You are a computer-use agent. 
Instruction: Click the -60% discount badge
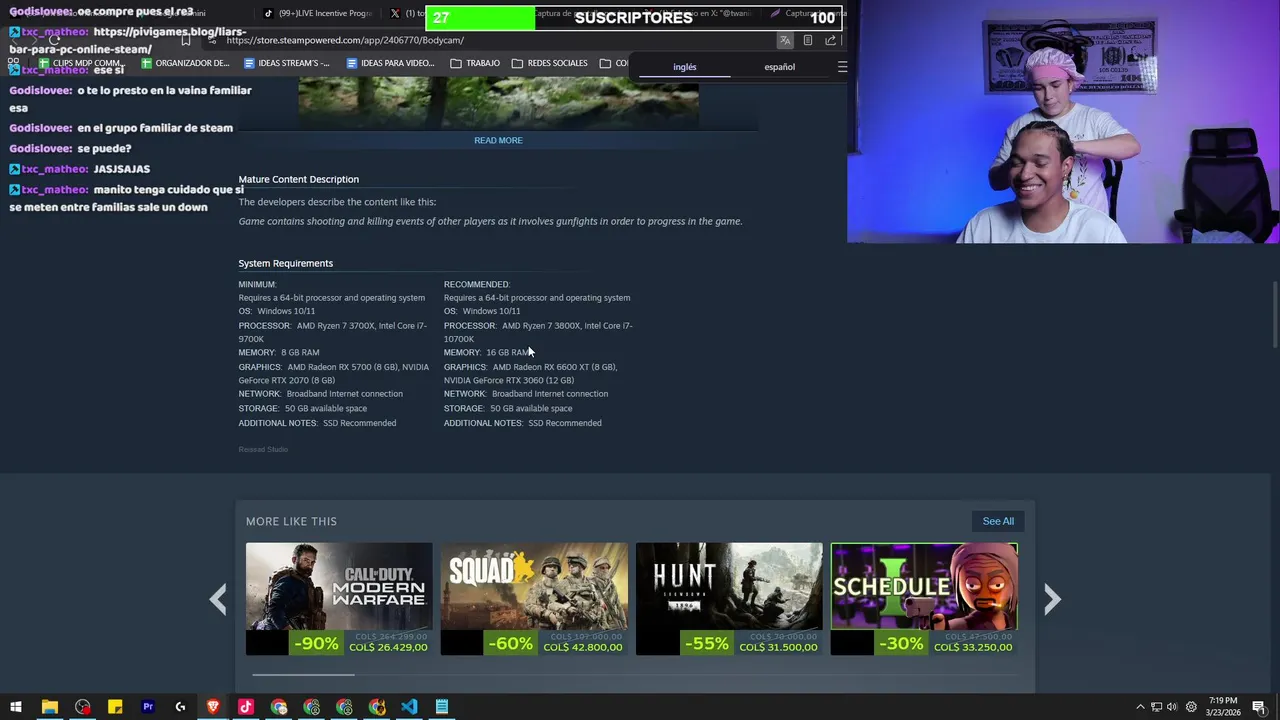click(x=511, y=643)
